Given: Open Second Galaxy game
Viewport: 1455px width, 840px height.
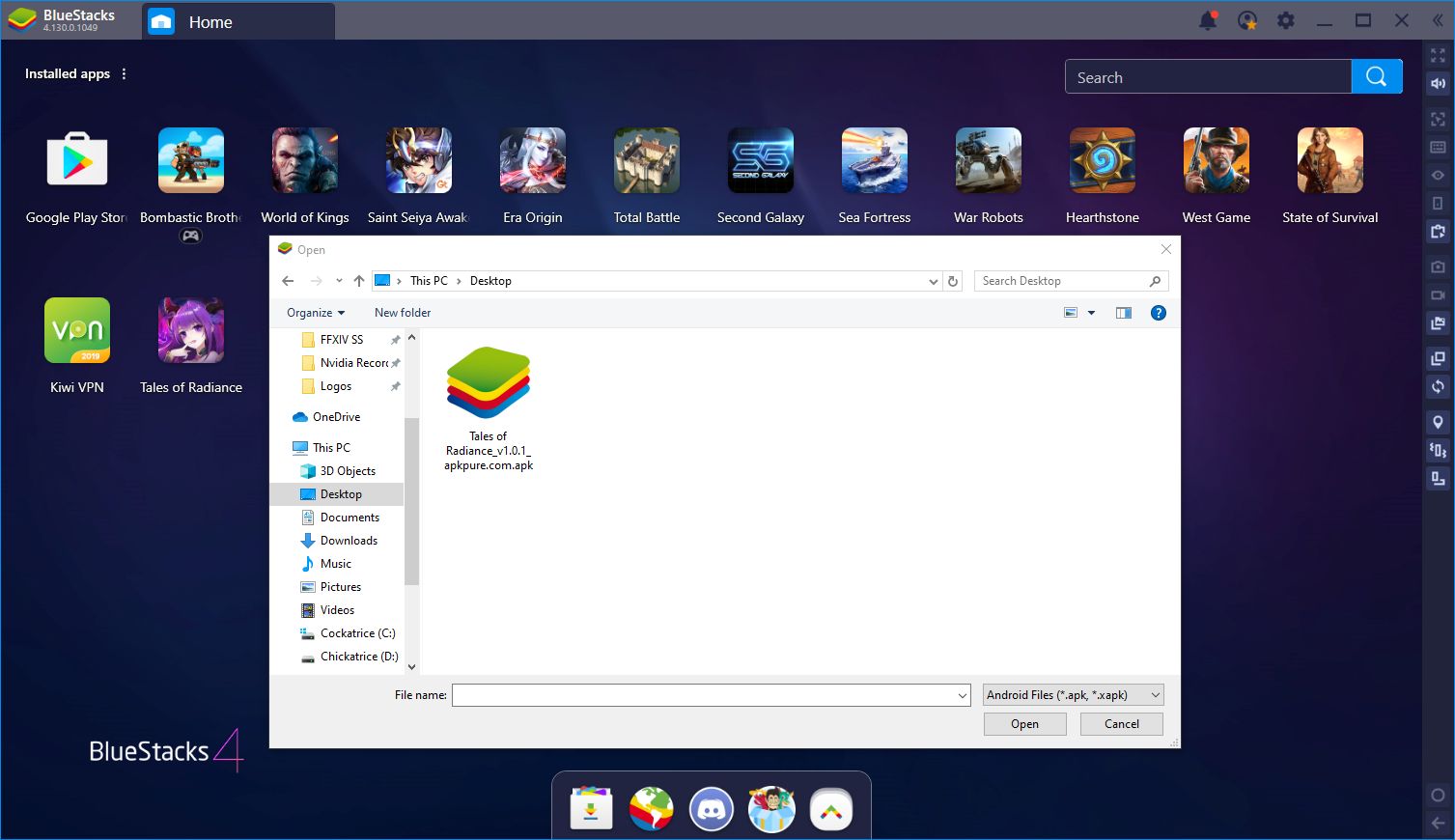Looking at the screenshot, I should (x=761, y=160).
